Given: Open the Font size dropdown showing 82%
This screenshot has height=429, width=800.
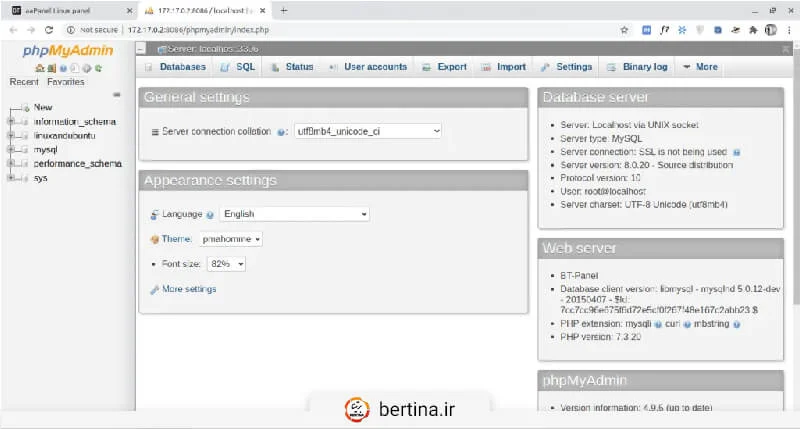Looking at the screenshot, I should pyautogui.click(x=226, y=264).
